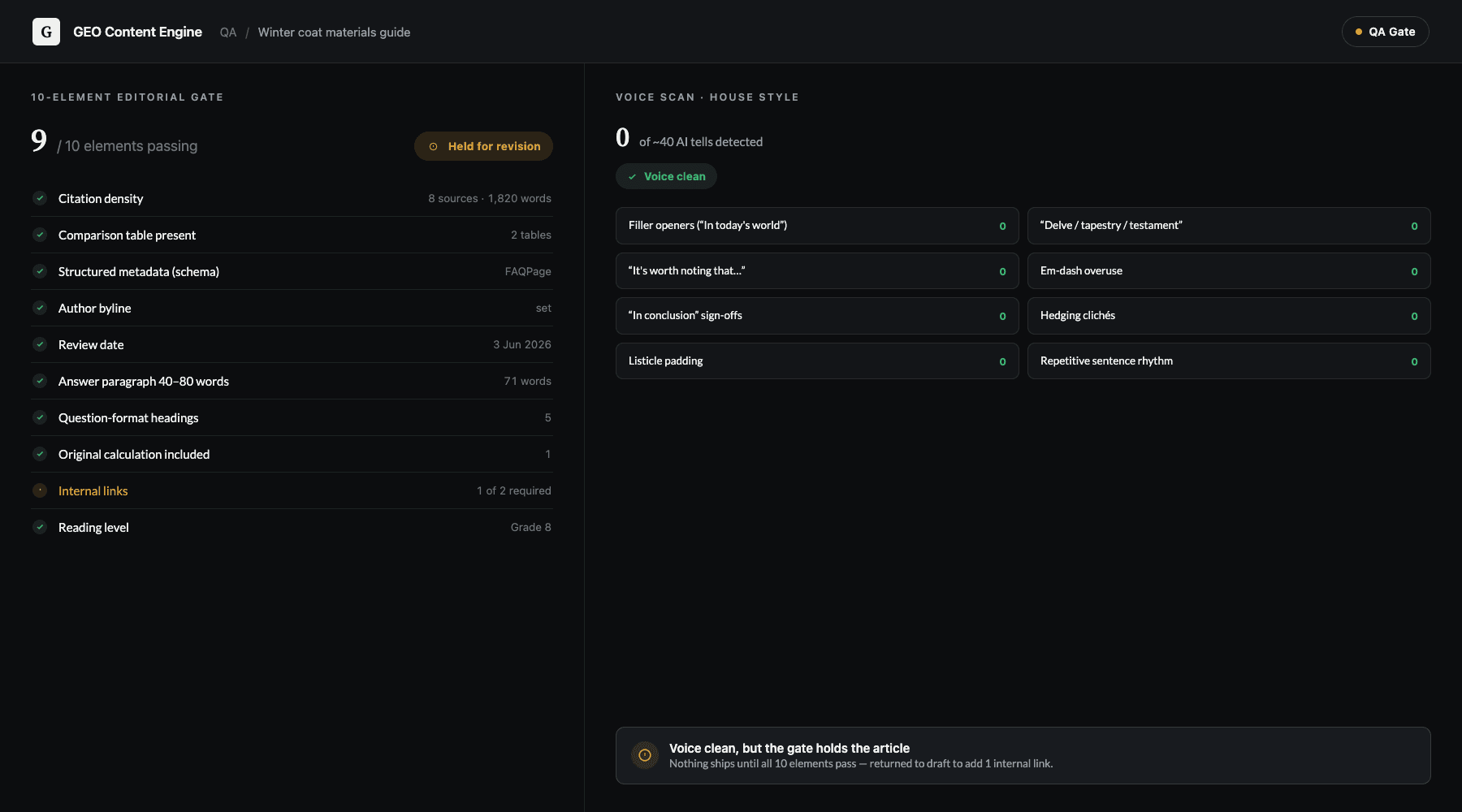This screenshot has height=812, width=1462.
Task: Click the alert icon in the gate notice
Action: click(x=645, y=755)
